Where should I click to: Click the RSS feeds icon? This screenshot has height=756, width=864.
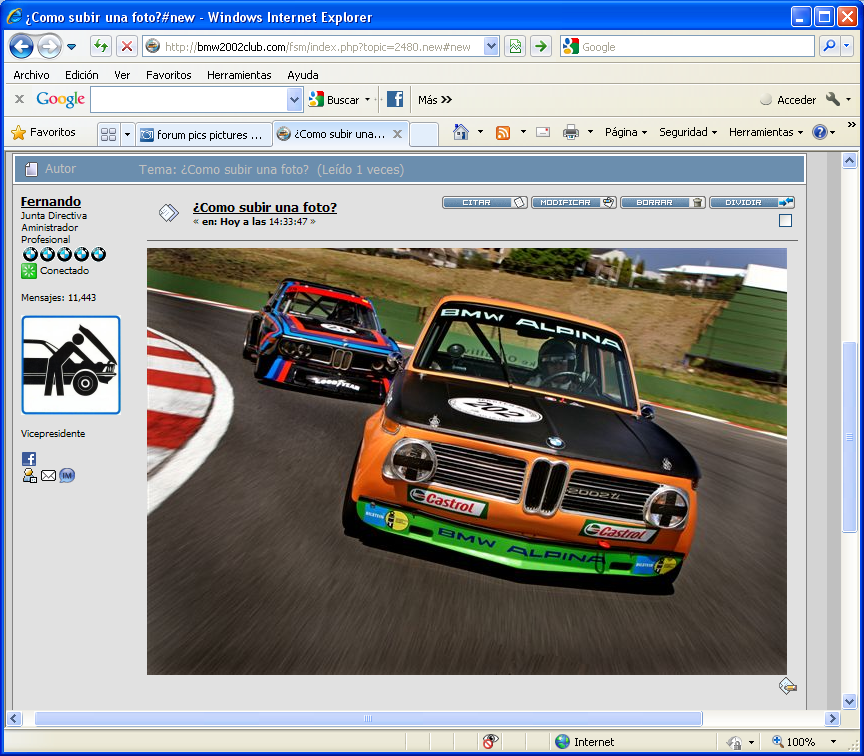pos(503,132)
